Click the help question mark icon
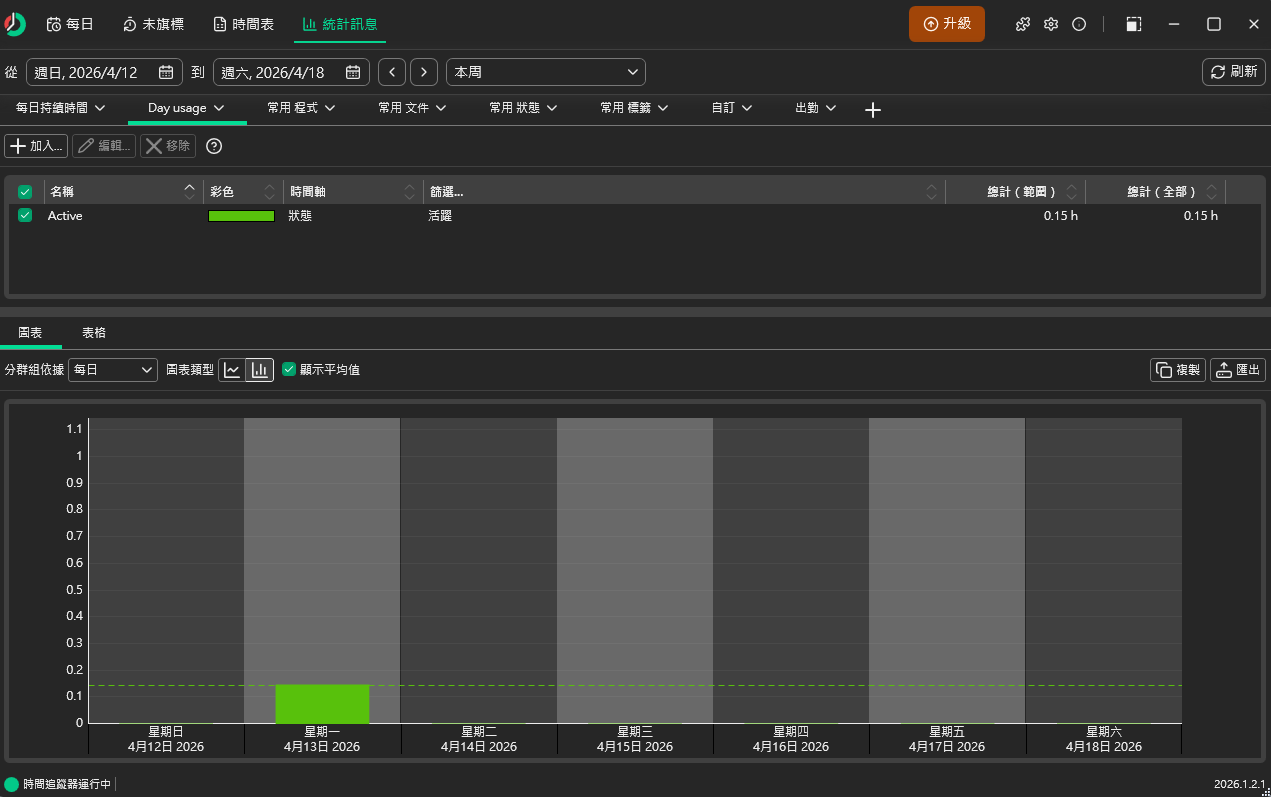Screen dimensions: 1271x797 [214, 146]
